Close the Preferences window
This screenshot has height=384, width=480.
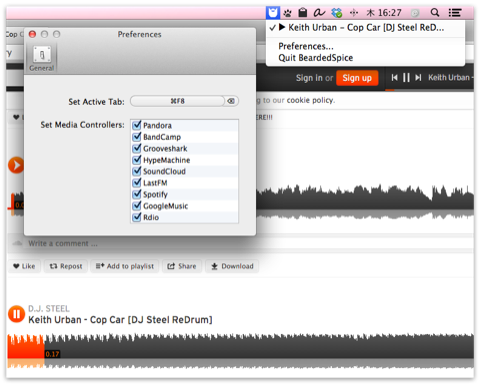click(x=32, y=34)
